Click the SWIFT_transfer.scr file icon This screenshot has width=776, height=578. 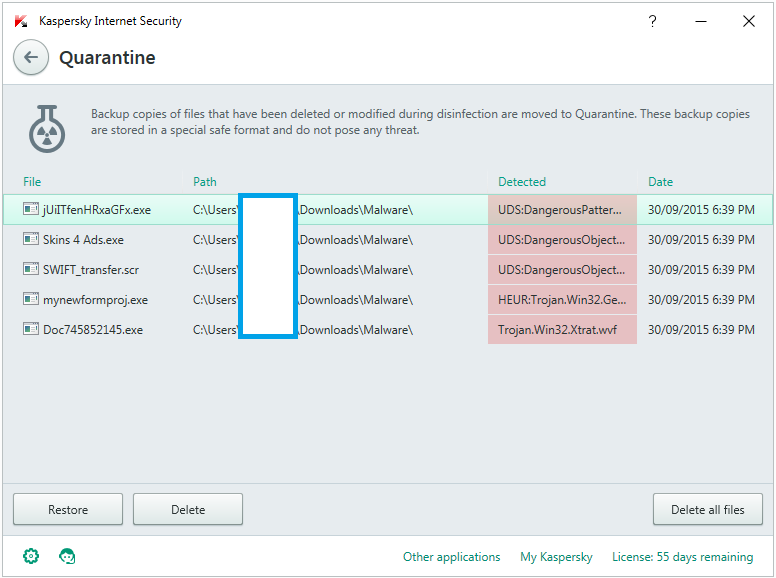point(31,269)
